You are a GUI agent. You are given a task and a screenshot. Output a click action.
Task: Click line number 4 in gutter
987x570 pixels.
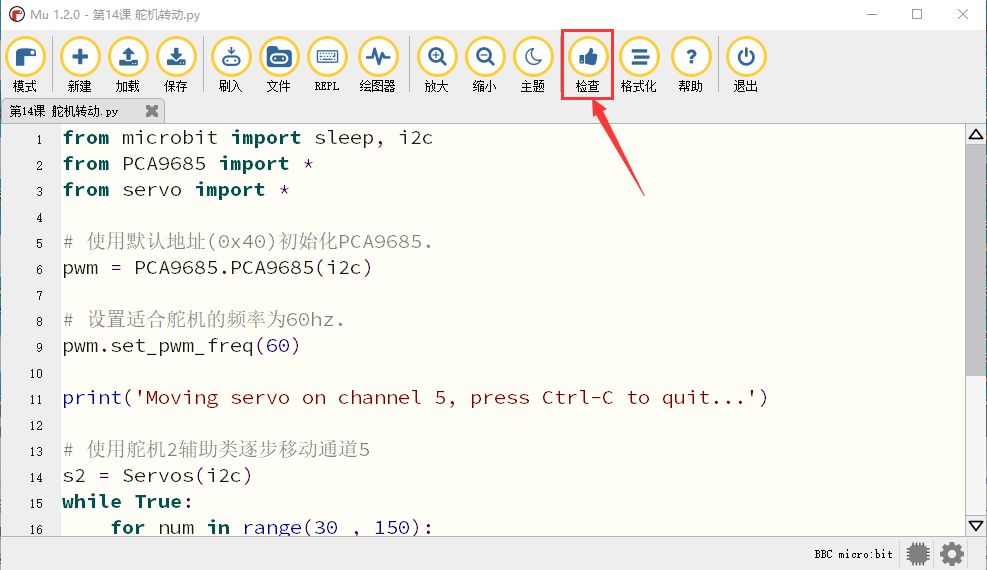(40, 218)
